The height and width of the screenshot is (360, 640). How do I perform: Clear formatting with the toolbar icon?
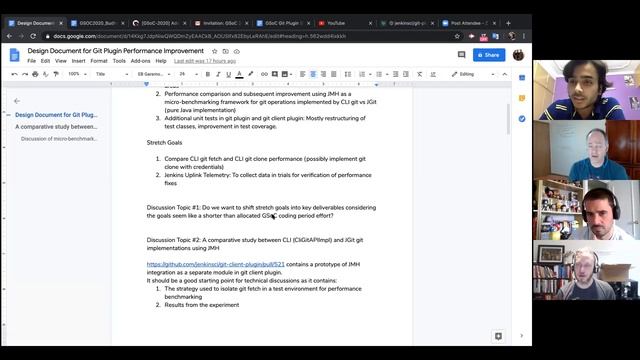pos(420,74)
